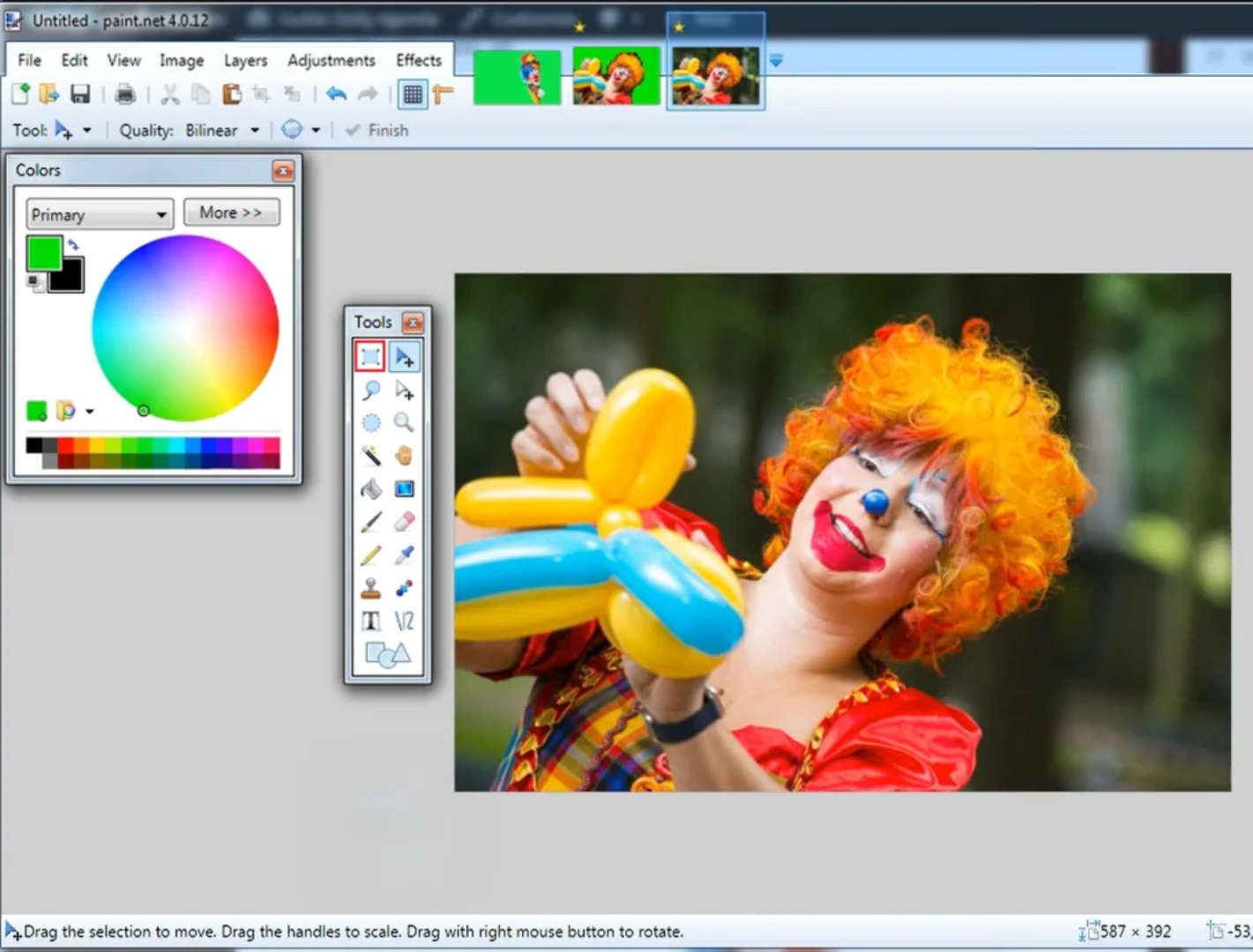
Task: Select the green screen image thumbnail
Action: coord(517,77)
